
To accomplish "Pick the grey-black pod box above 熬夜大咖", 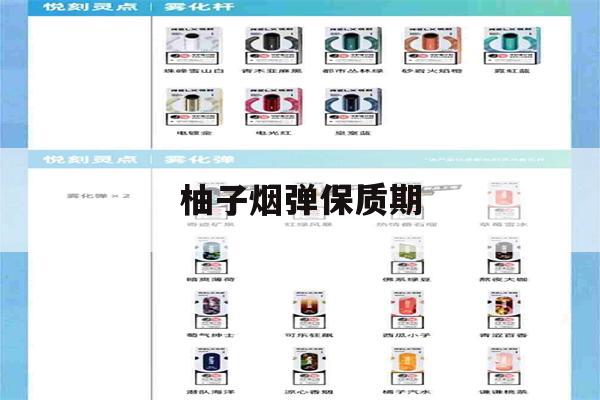I will [504, 255].
